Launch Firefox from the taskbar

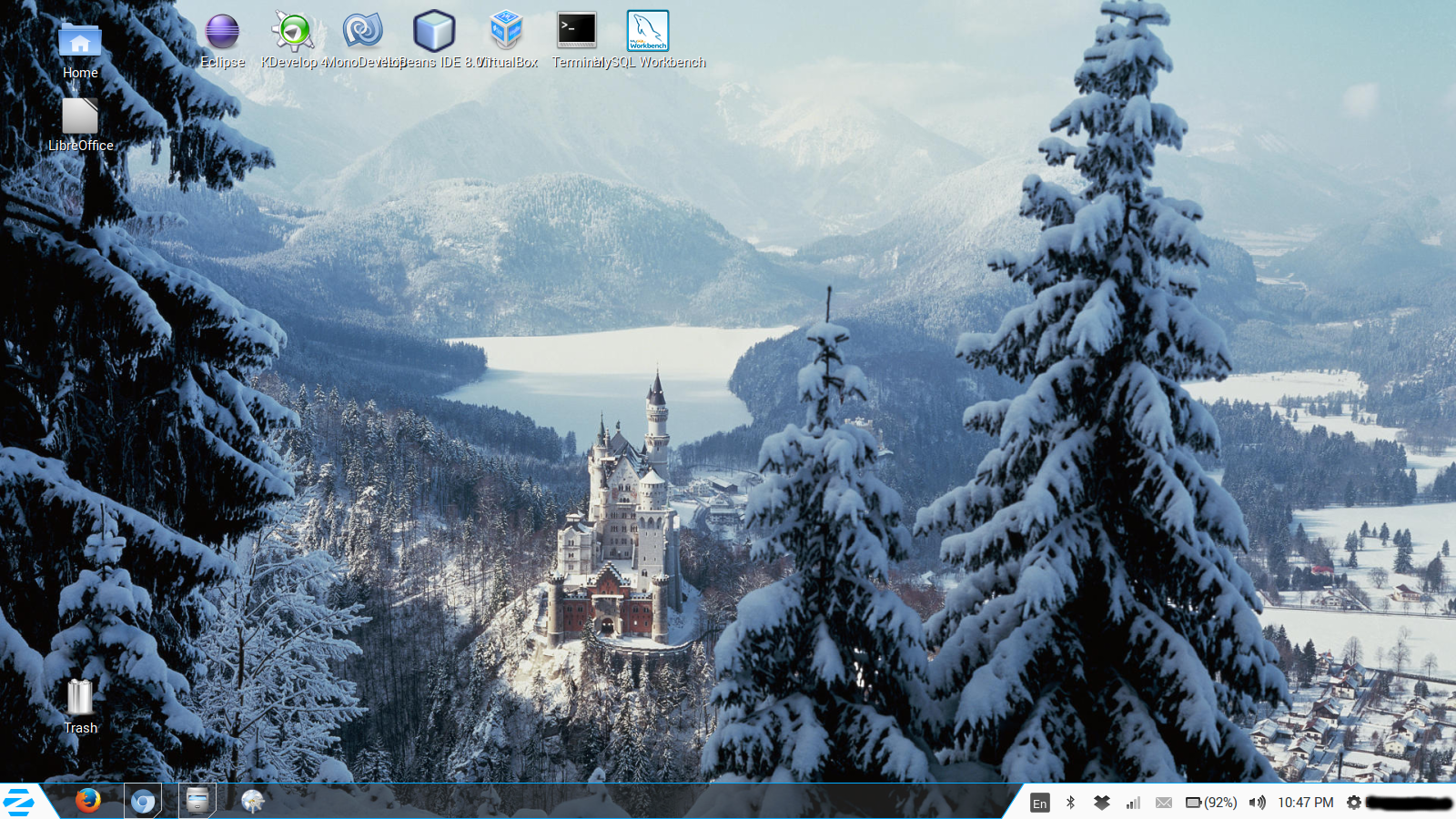(x=88, y=801)
